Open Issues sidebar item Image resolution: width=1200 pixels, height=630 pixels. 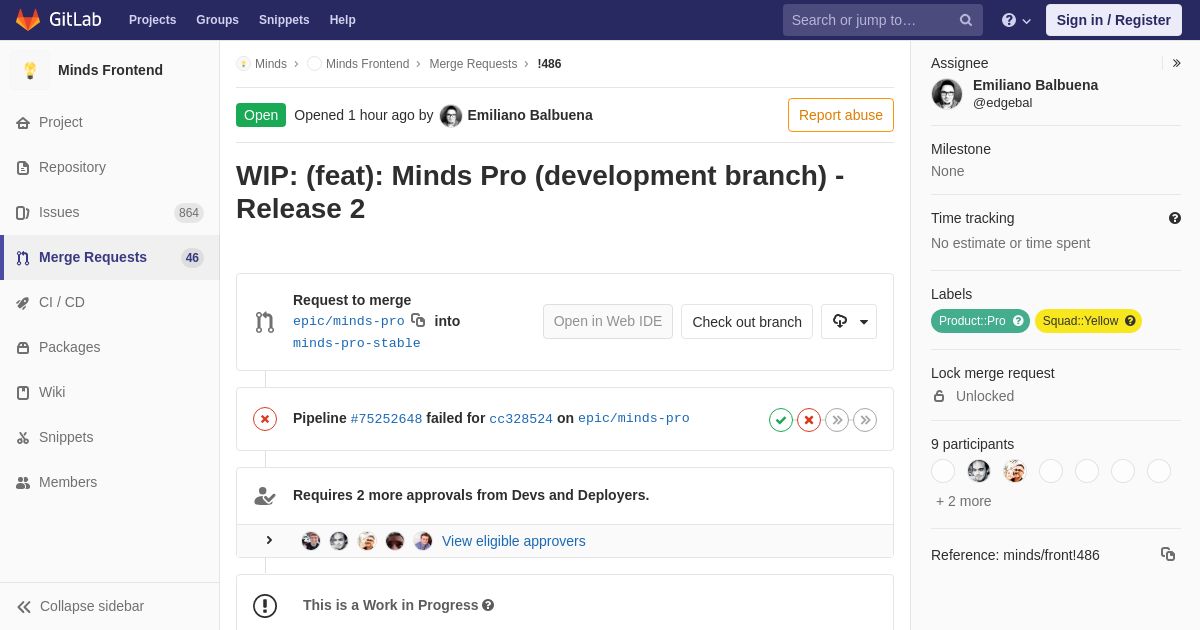click(109, 212)
